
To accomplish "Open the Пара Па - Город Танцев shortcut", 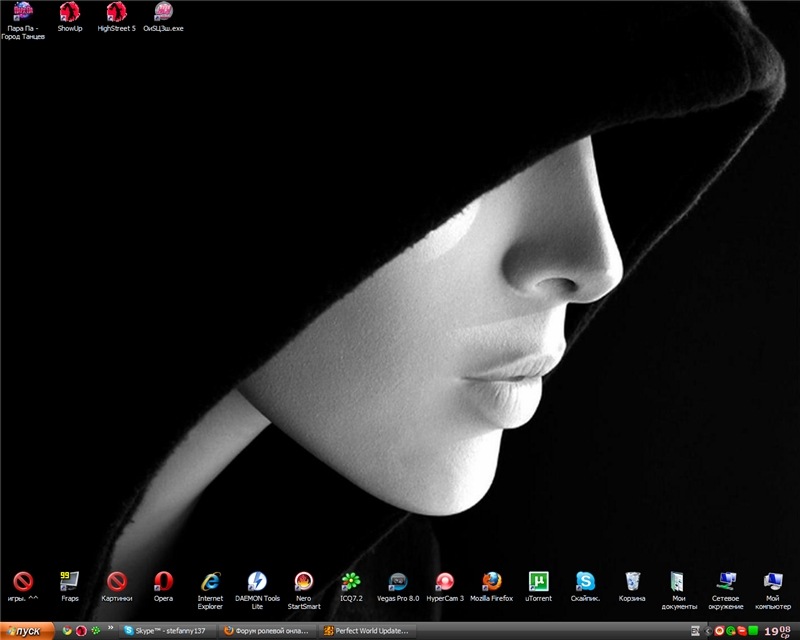I will tap(22, 13).
